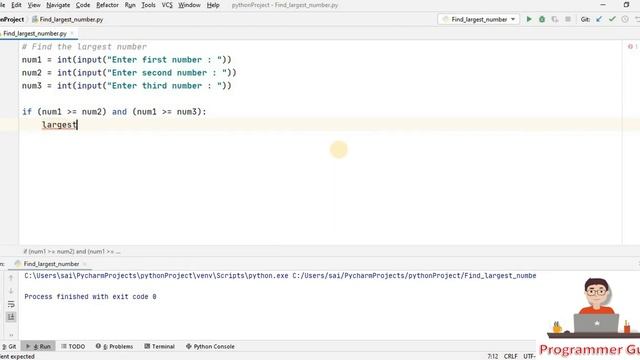Open the Window menu
The image size is (640, 360).
(189, 5)
